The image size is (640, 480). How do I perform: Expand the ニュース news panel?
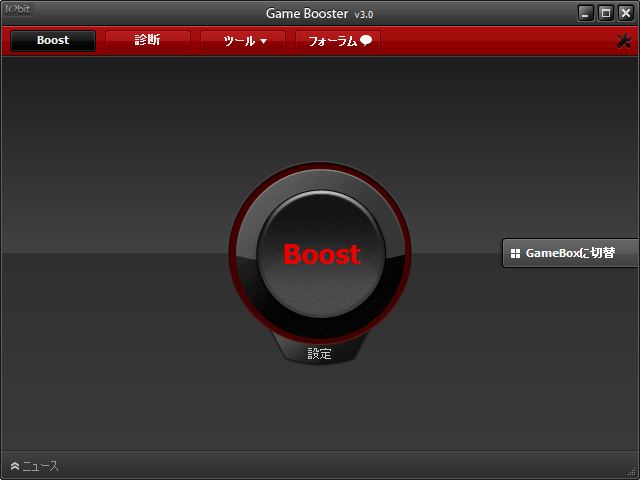click(x=35, y=466)
